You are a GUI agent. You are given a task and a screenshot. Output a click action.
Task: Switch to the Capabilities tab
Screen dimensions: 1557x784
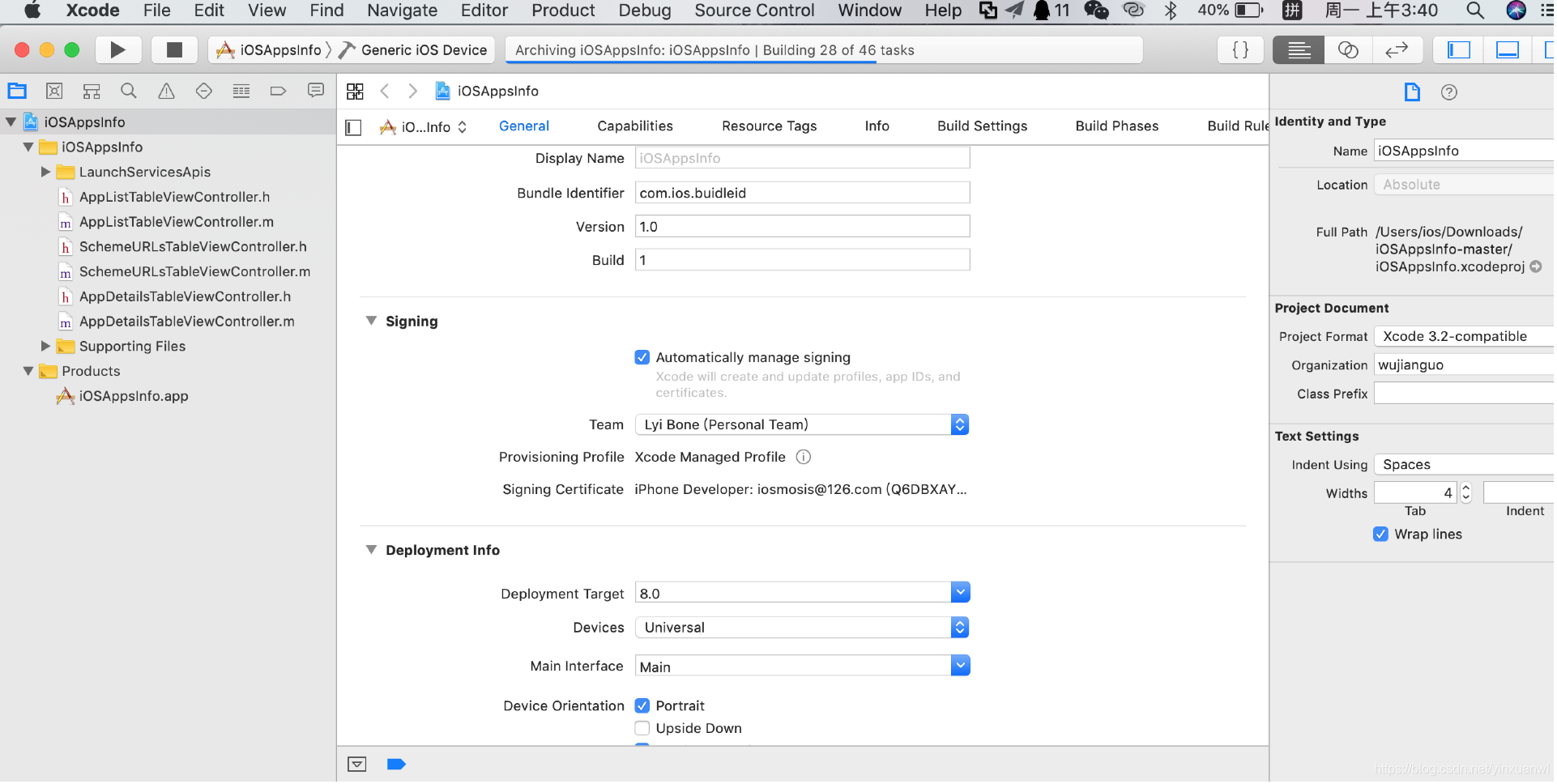(x=635, y=126)
